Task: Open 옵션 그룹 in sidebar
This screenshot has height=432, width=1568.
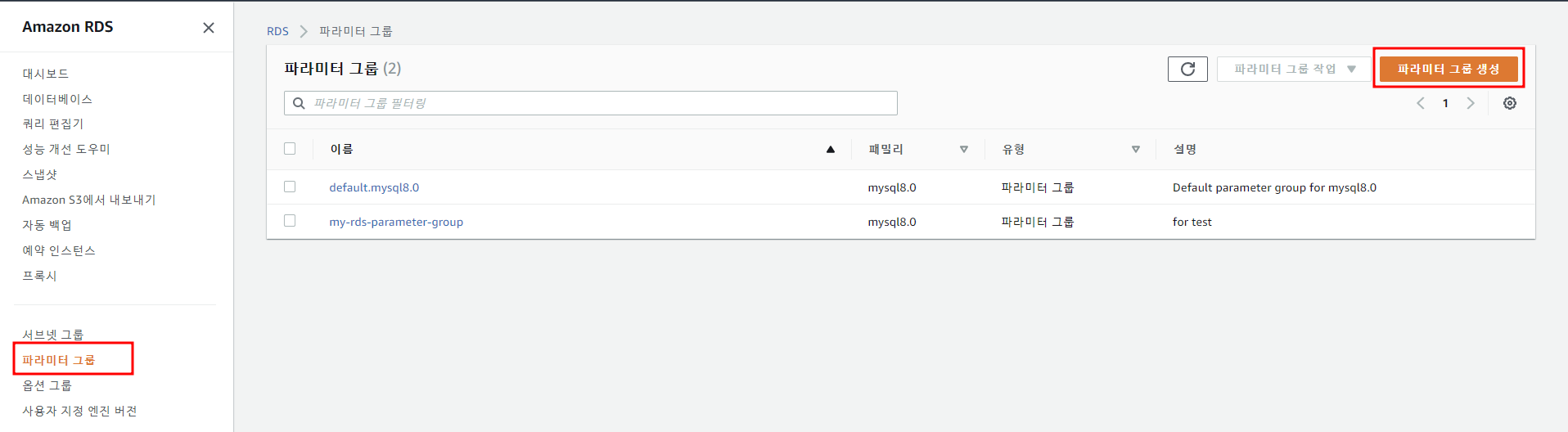Action: point(47,385)
